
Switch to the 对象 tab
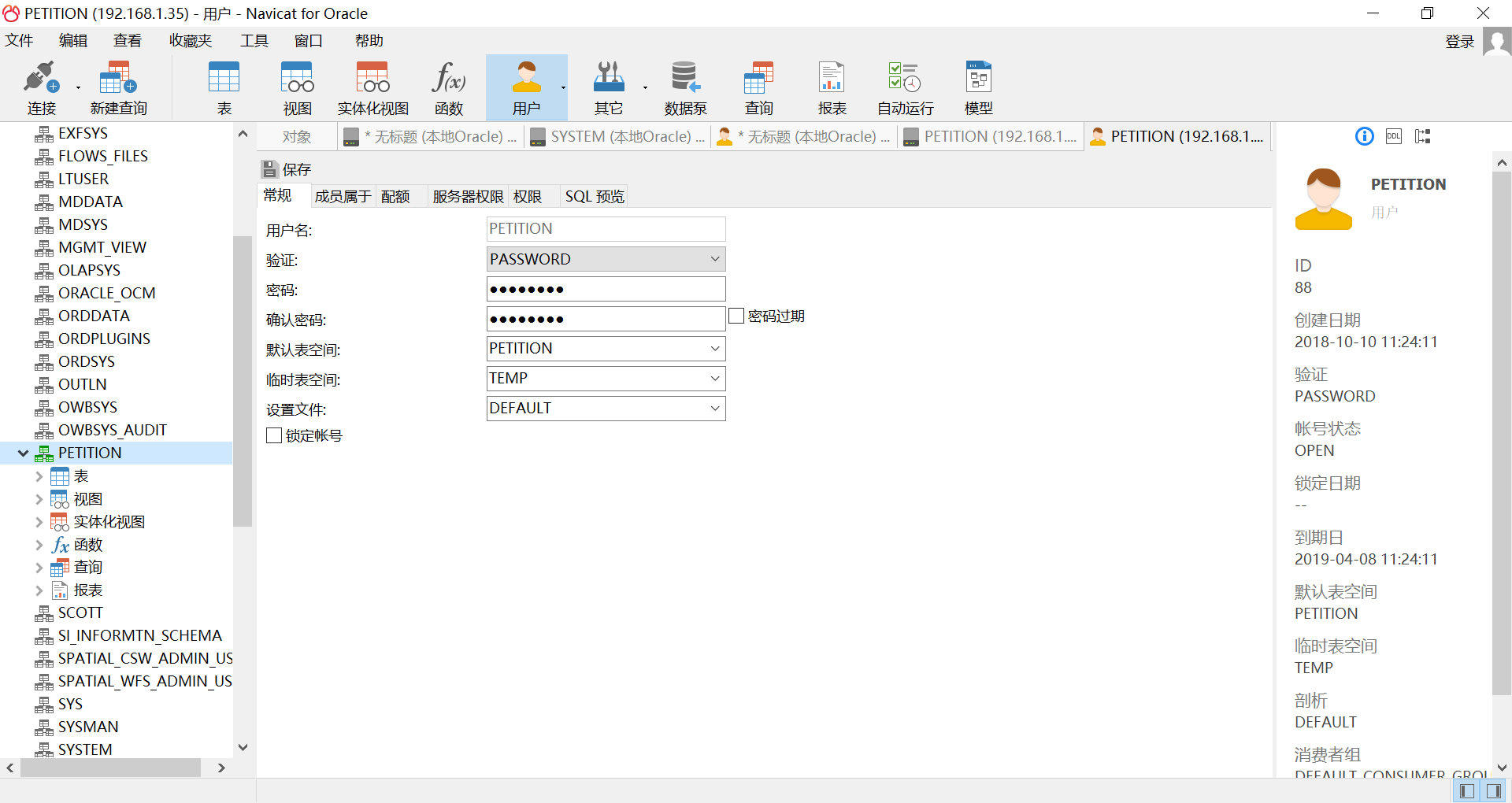coord(297,136)
